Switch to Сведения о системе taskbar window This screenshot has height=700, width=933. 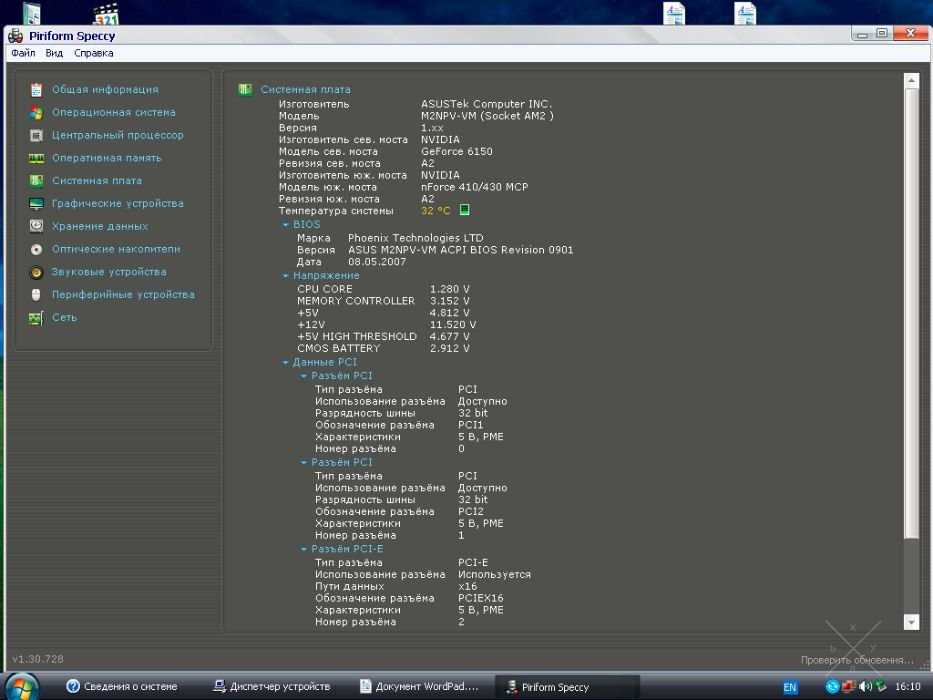tap(122, 686)
